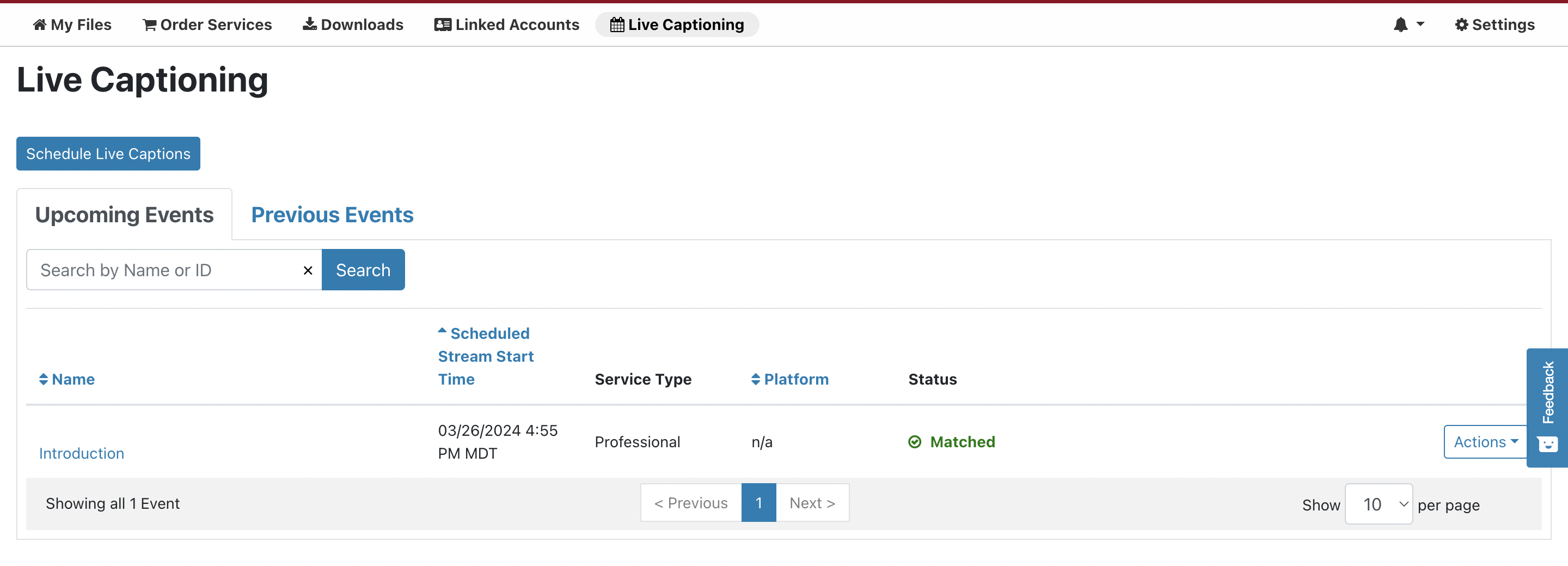Click the sort arrows icon beside Name
The image size is (1568, 566).
coord(43,379)
